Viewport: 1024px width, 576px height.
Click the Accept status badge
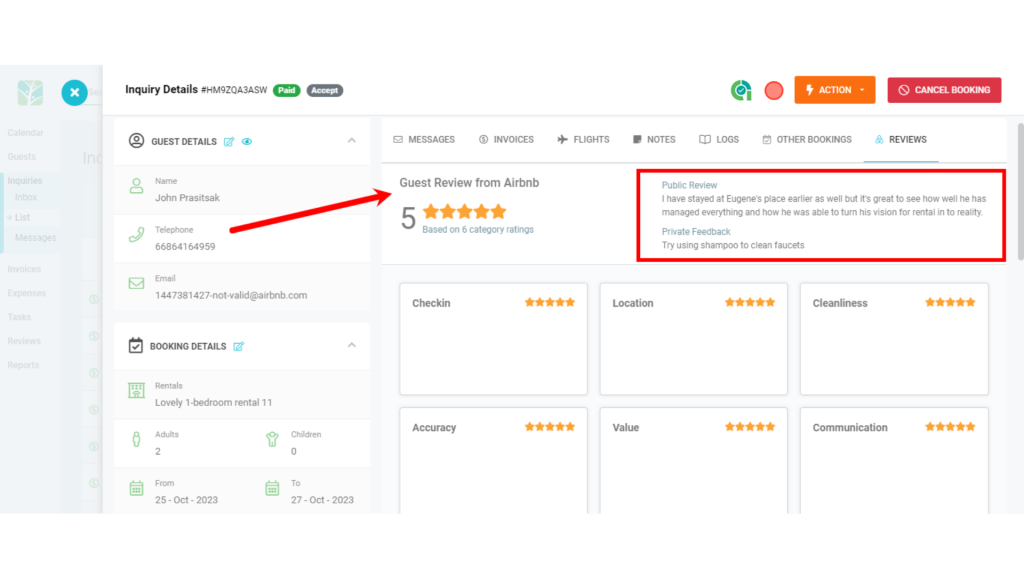[325, 90]
